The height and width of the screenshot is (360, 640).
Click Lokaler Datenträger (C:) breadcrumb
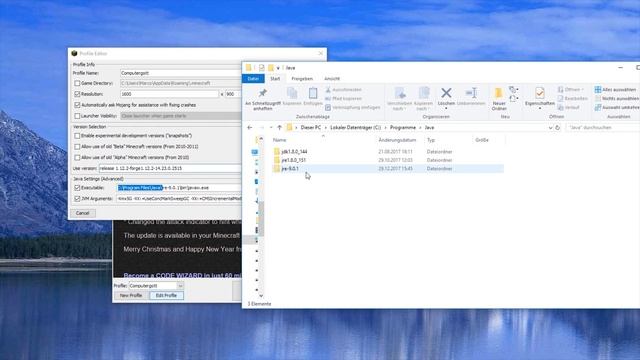tap(356, 128)
